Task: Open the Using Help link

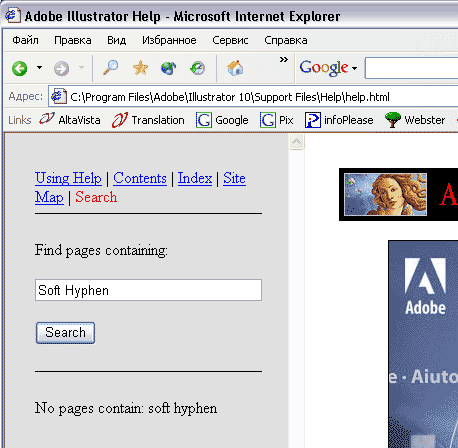Action: pos(68,178)
